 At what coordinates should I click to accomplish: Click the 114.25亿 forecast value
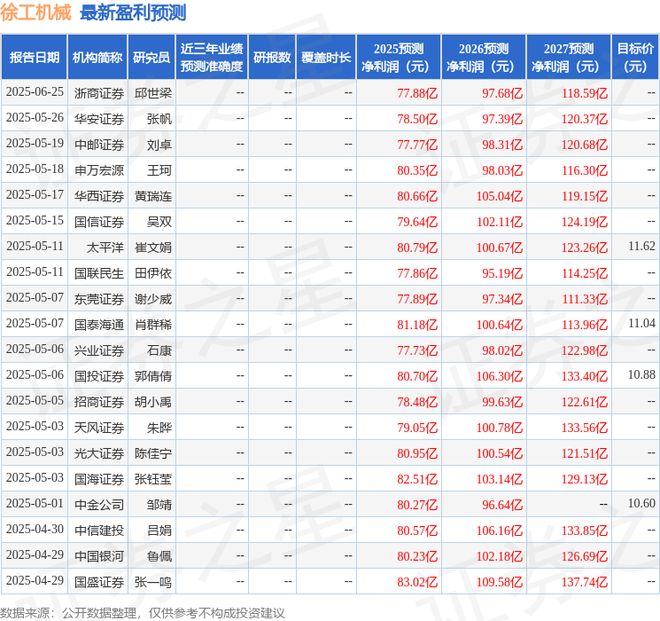tap(585, 274)
